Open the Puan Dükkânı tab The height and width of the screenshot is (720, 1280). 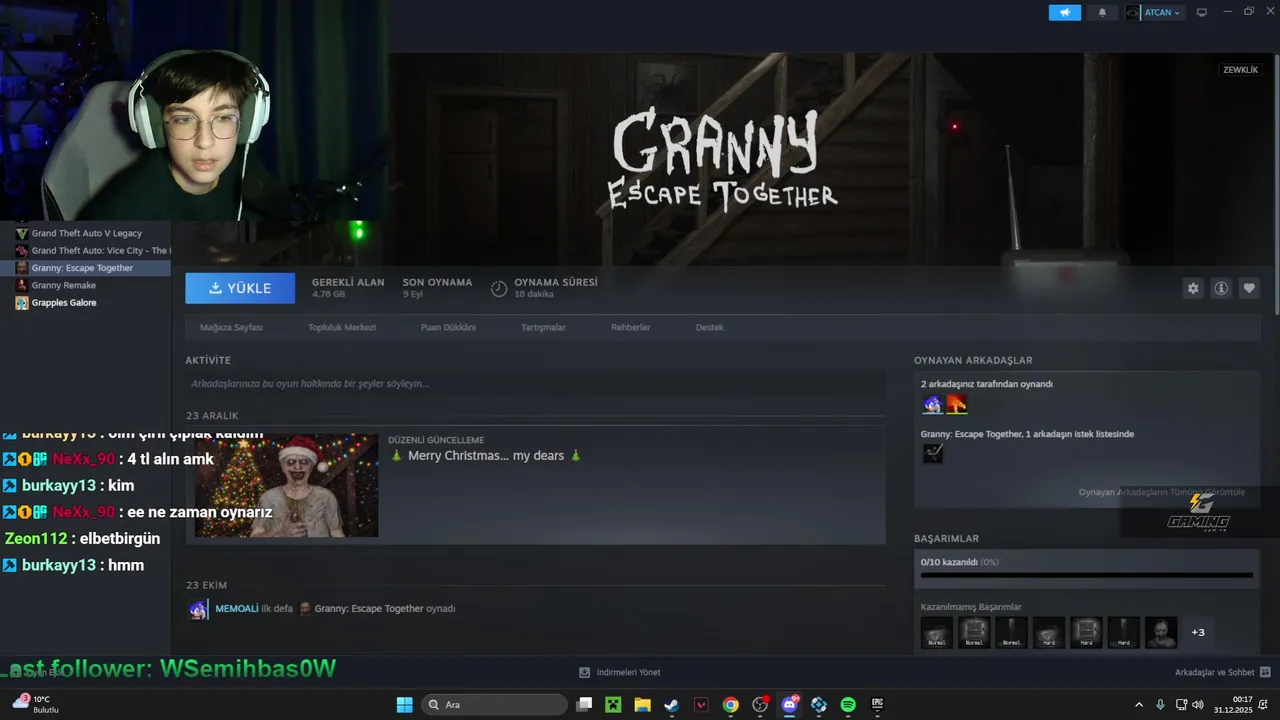coord(448,327)
